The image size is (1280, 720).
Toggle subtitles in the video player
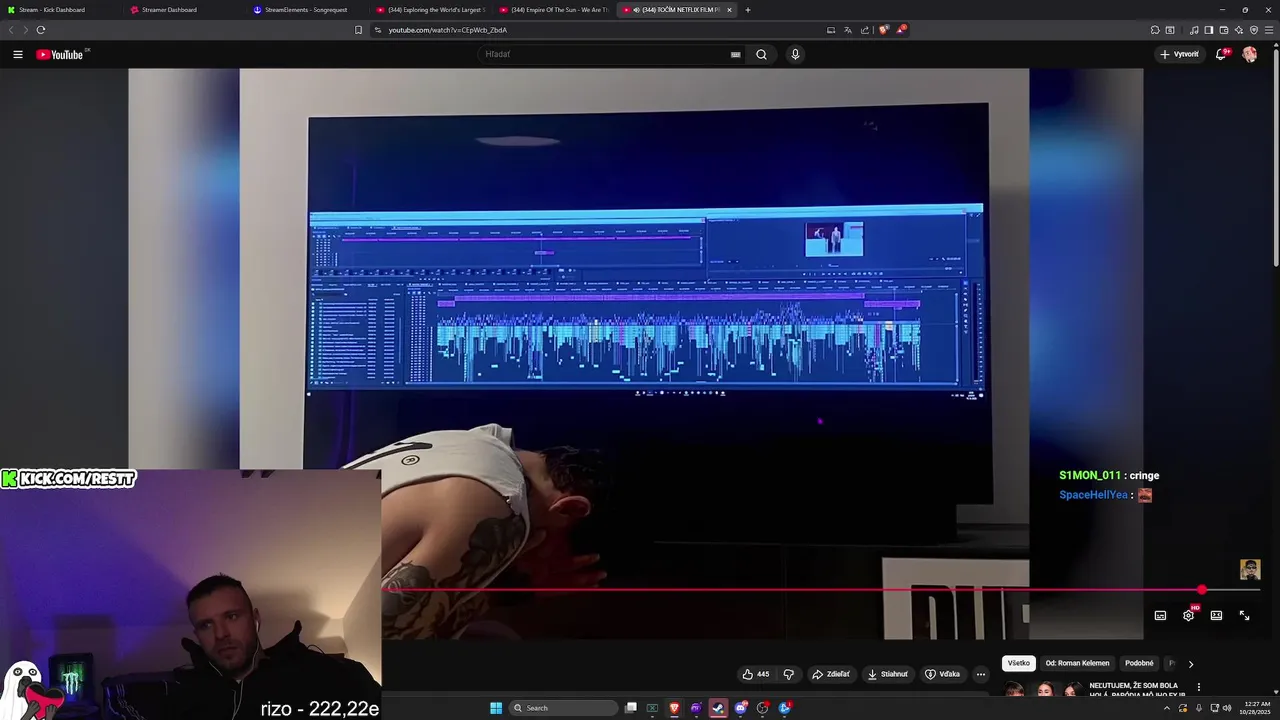1160,615
